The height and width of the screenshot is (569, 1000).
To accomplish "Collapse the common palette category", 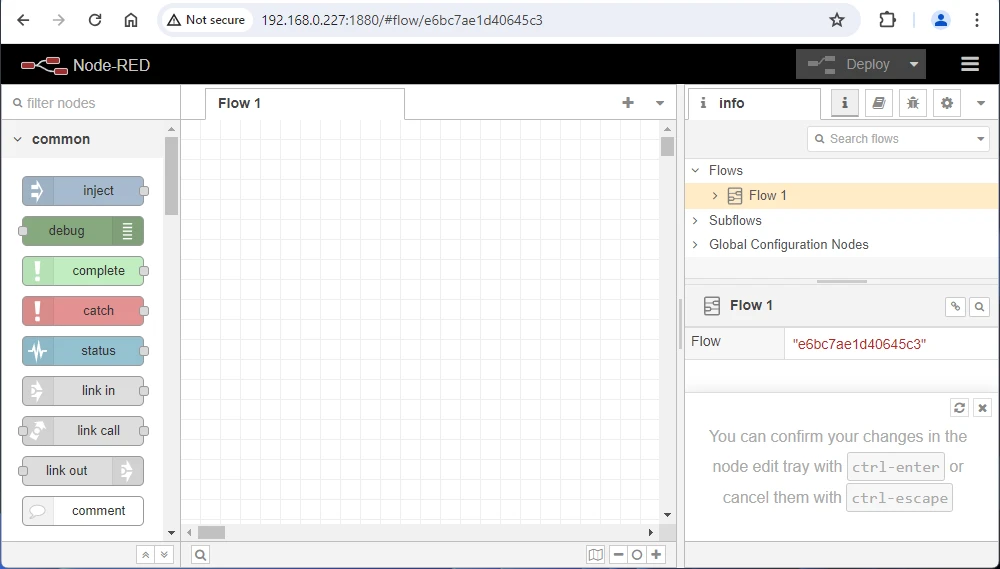I will point(17,139).
